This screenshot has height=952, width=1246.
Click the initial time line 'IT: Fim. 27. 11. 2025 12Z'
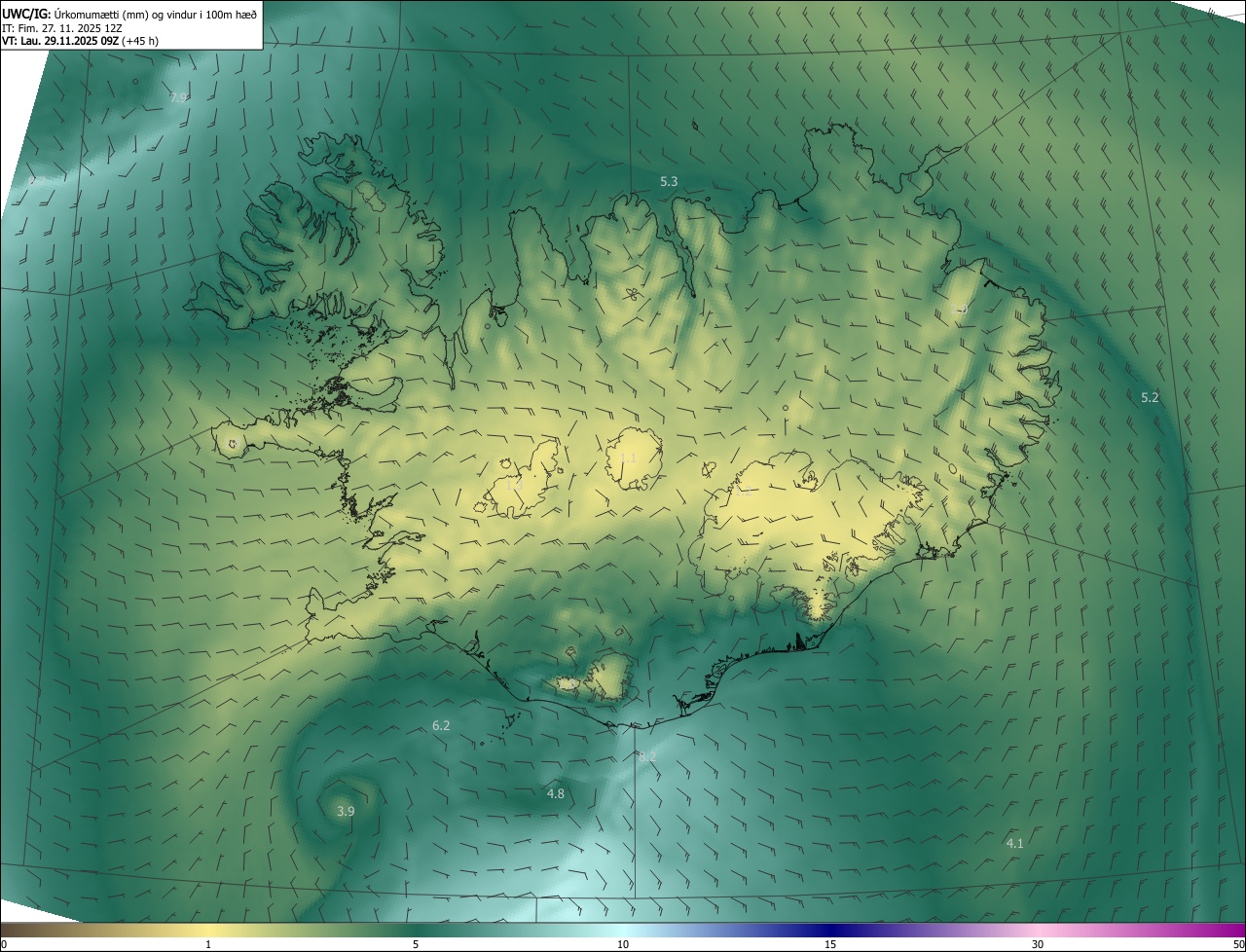[61, 27]
